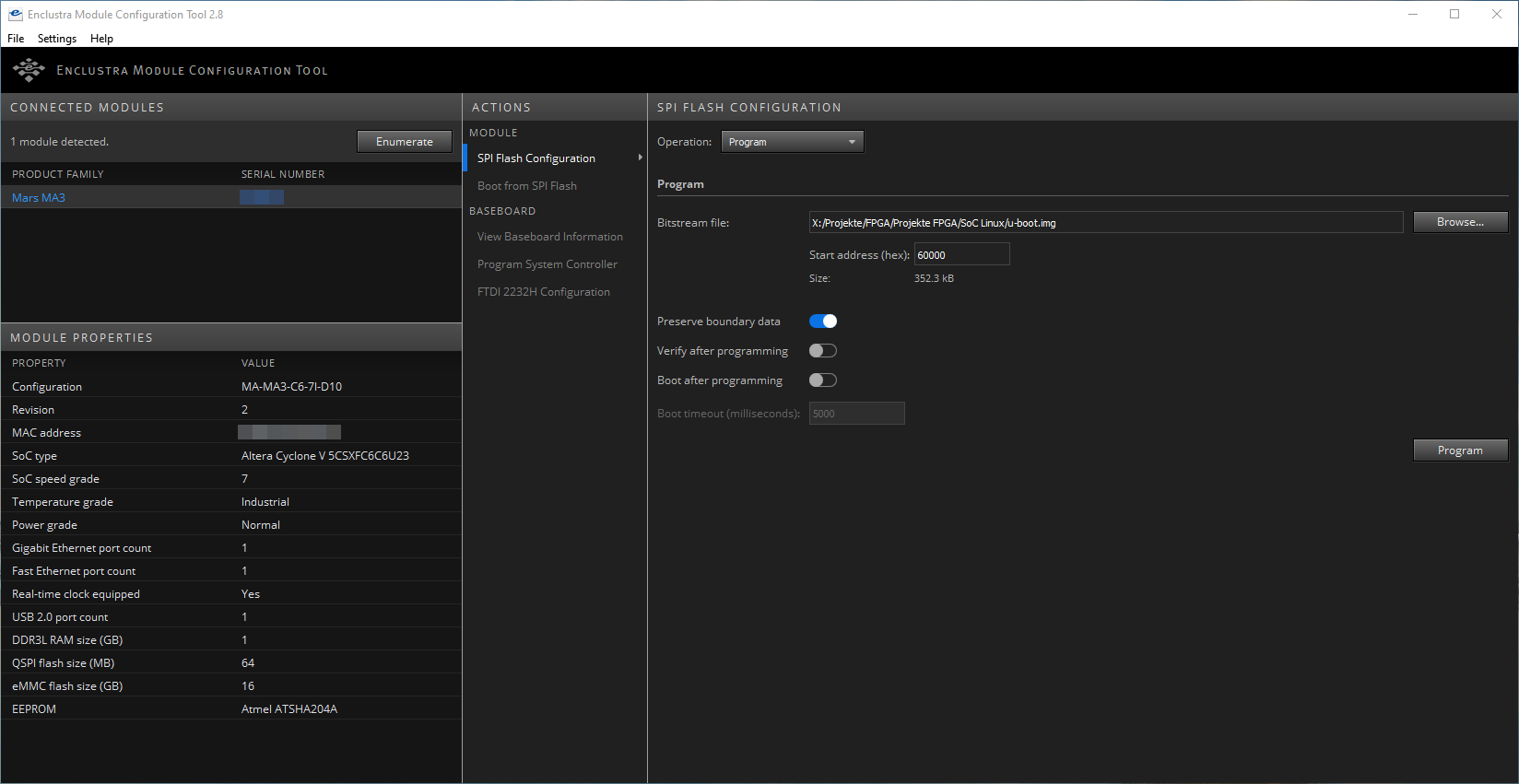Open the Settings menu
The height and width of the screenshot is (784, 1519).
pos(57,39)
